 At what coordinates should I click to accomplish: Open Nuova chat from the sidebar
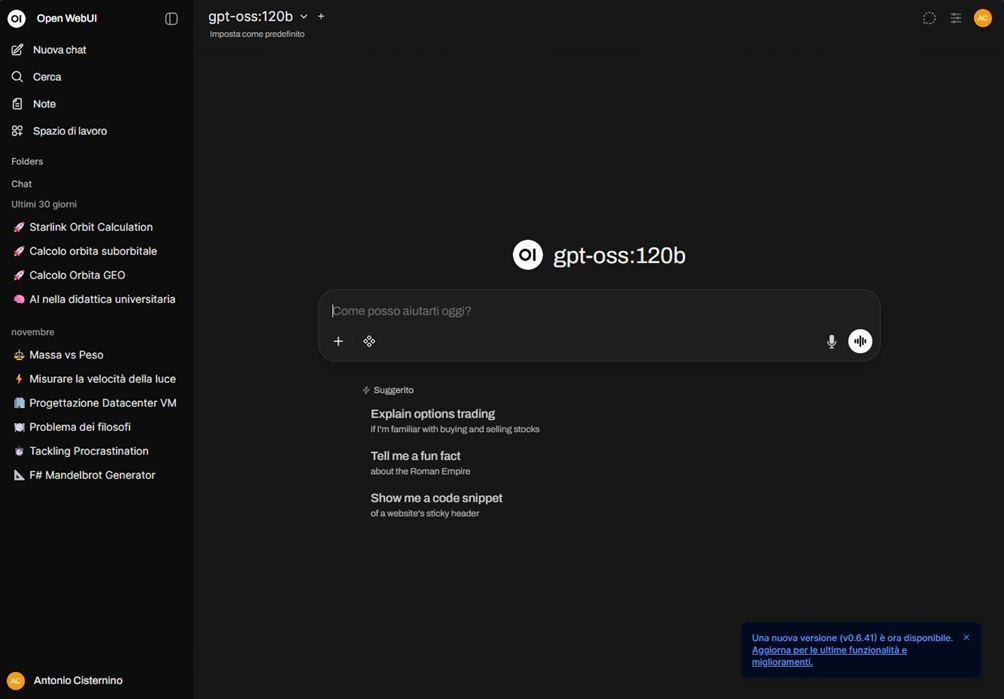(59, 50)
